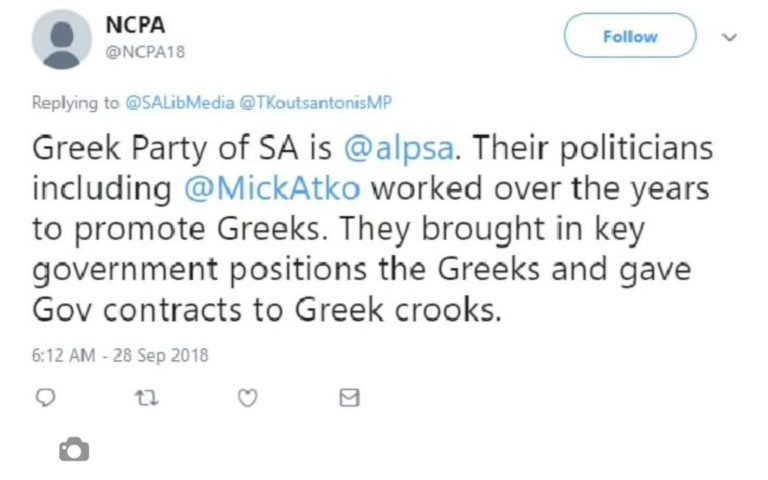Click the 'Replying to' label

pyautogui.click(x=75, y=103)
